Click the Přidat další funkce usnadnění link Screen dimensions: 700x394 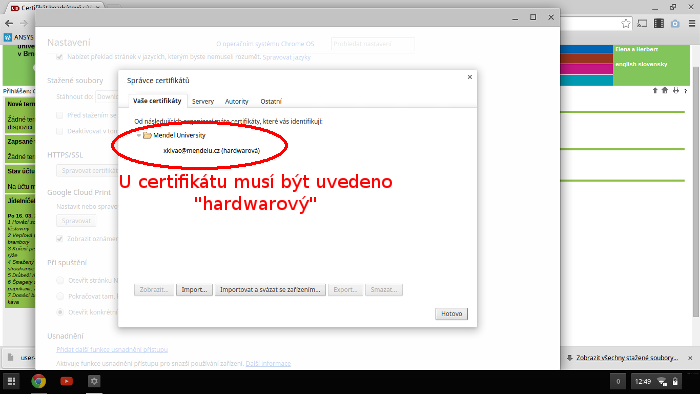pyautogui.click(x=112, y=349)
